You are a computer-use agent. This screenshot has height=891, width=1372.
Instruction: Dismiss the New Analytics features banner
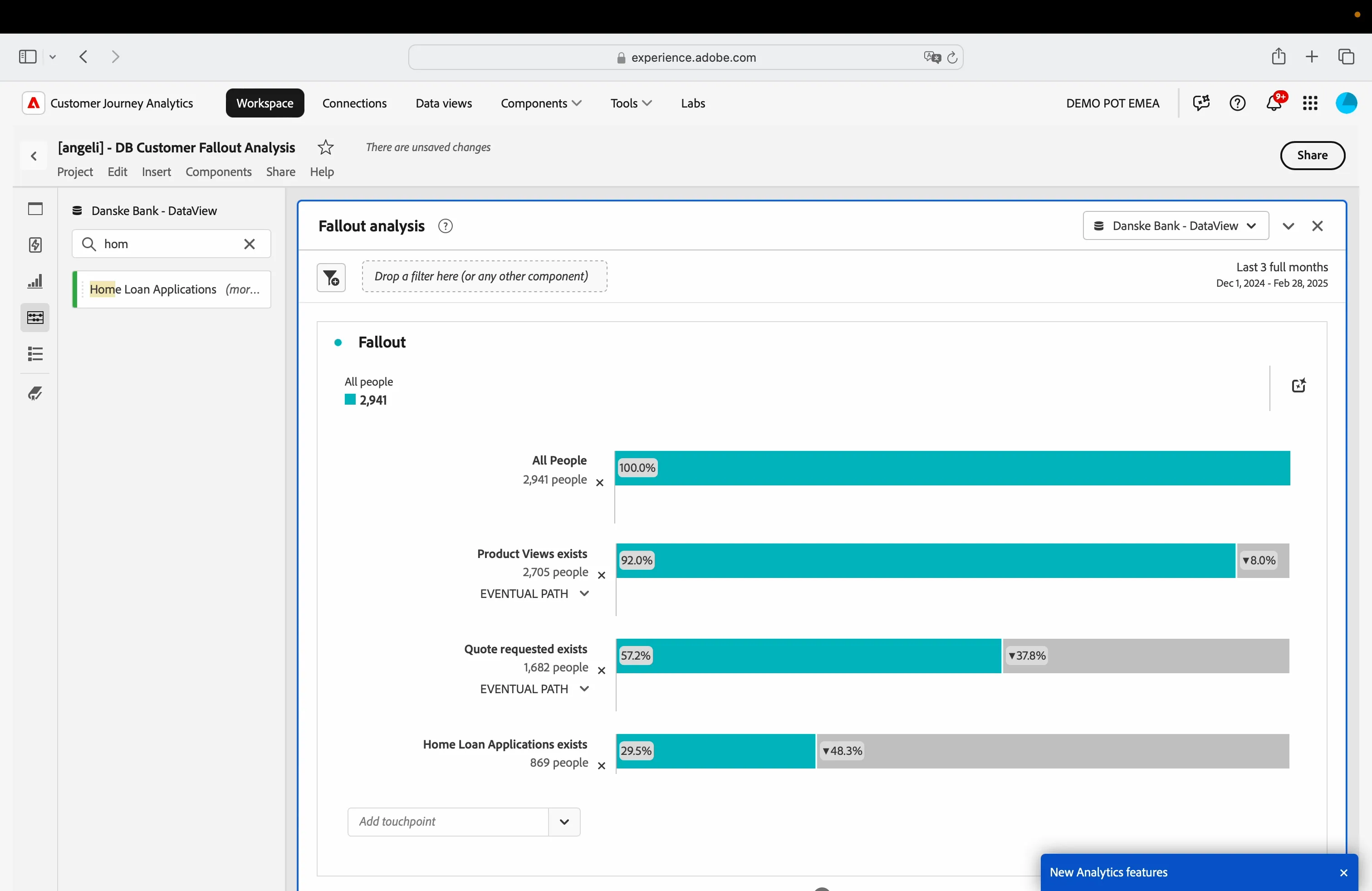[x=1343, y=872]
